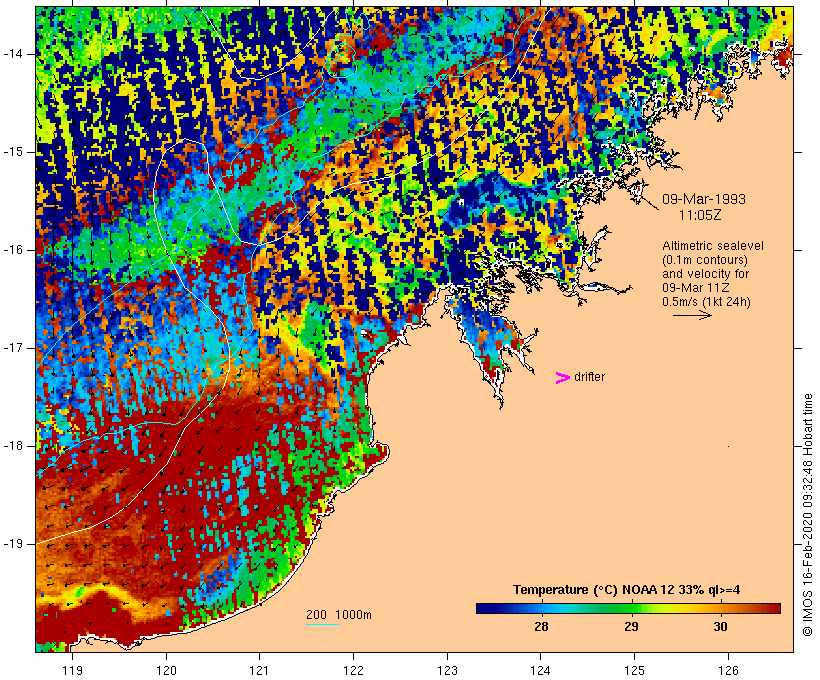This screenshot has height=680, width=820.
Task: Click the velocity scale arrow under '0.5m/s'
Action: pos(692,315)
